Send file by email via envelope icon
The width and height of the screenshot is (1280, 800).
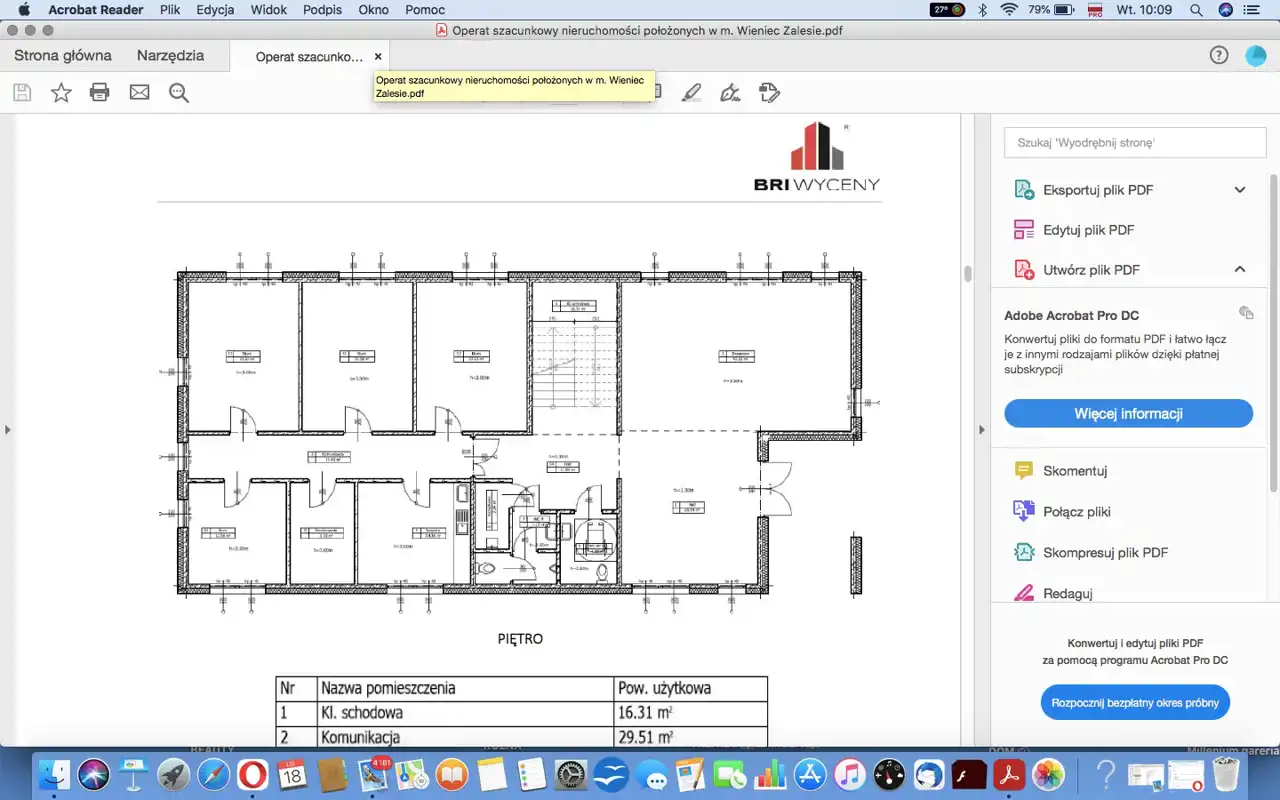tap(139, 93)
